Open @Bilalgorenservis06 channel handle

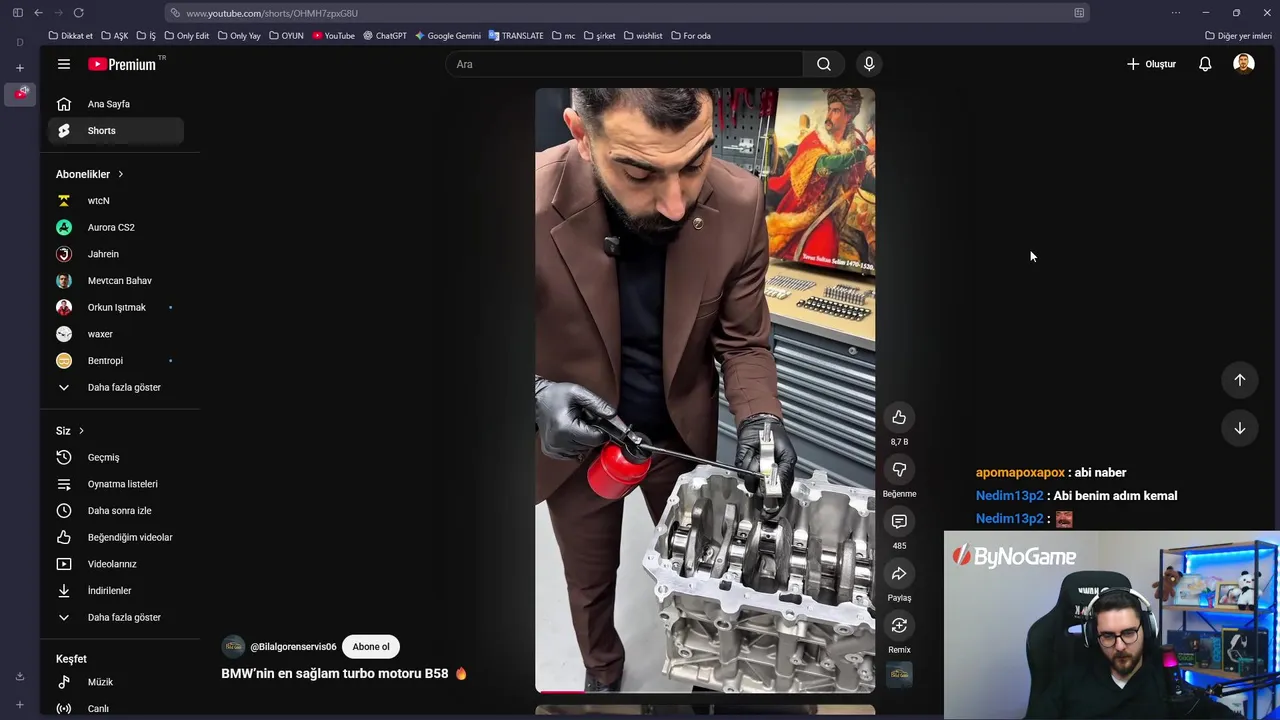293,647
